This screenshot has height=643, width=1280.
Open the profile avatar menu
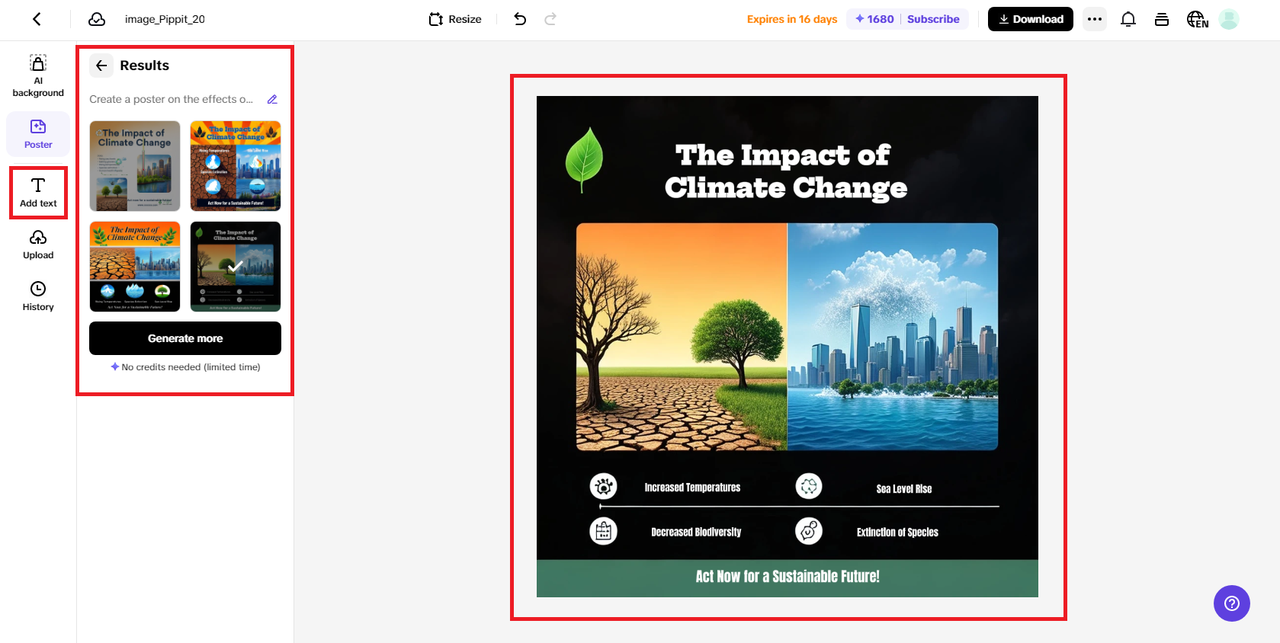click(x=1228, y=18)
